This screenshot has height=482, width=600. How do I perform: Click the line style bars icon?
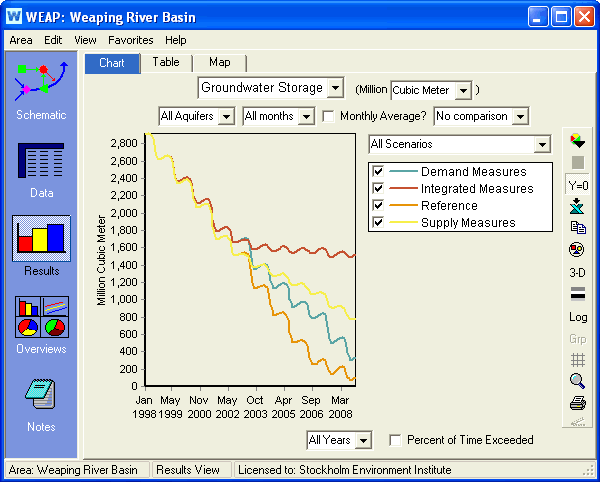(x=577, y=294)
